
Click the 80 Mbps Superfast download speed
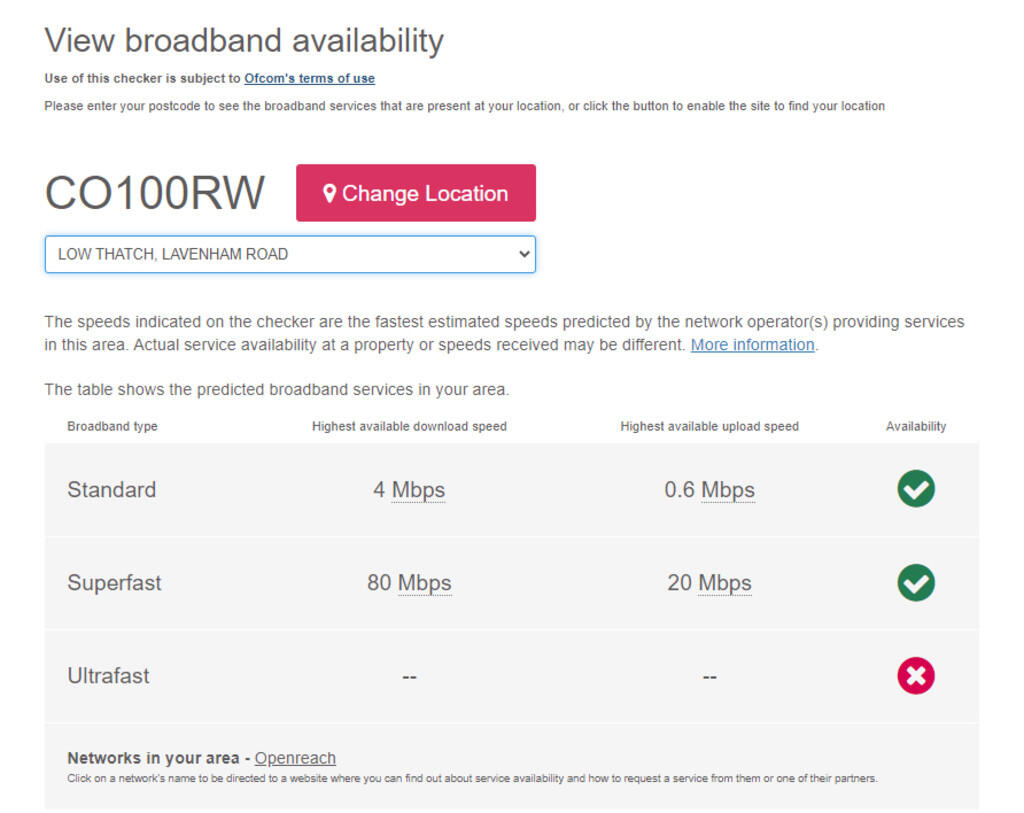tap(409, 583)
